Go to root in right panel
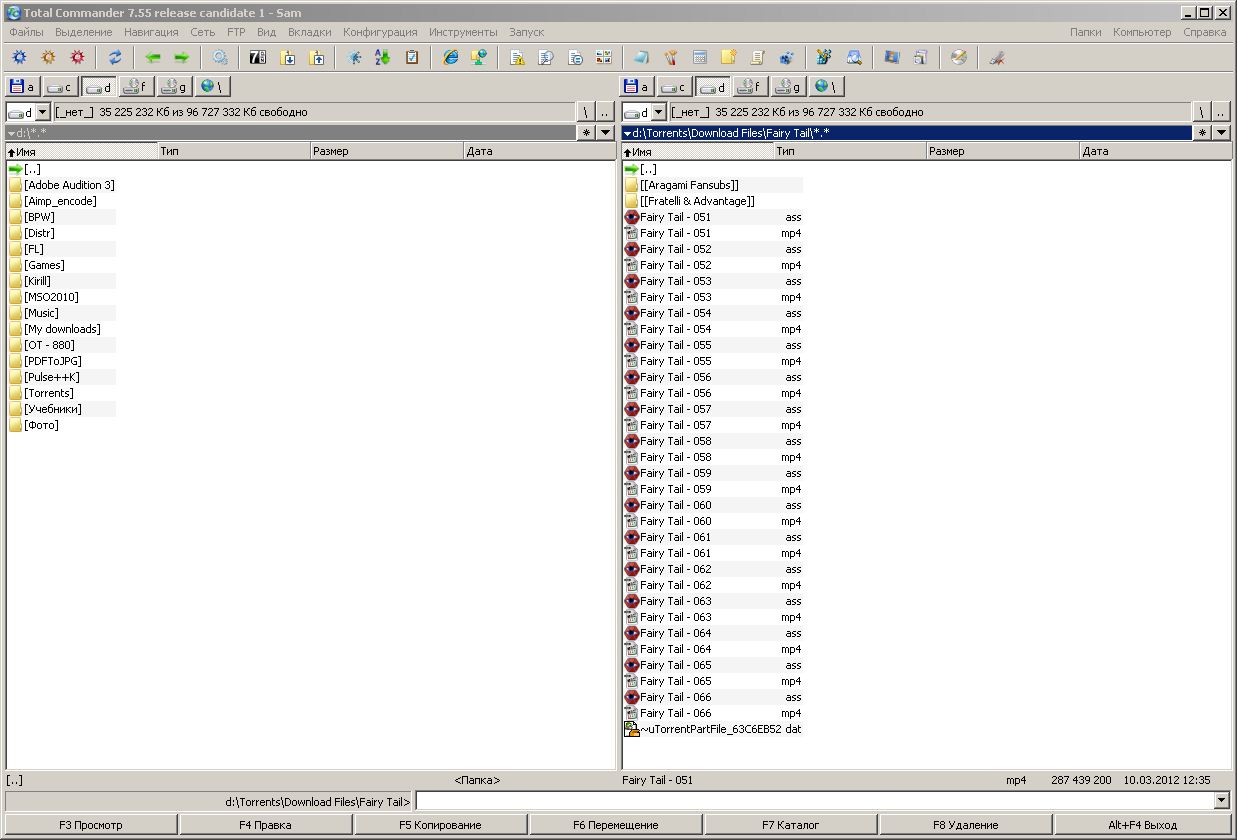 (x=1202, y=112)
